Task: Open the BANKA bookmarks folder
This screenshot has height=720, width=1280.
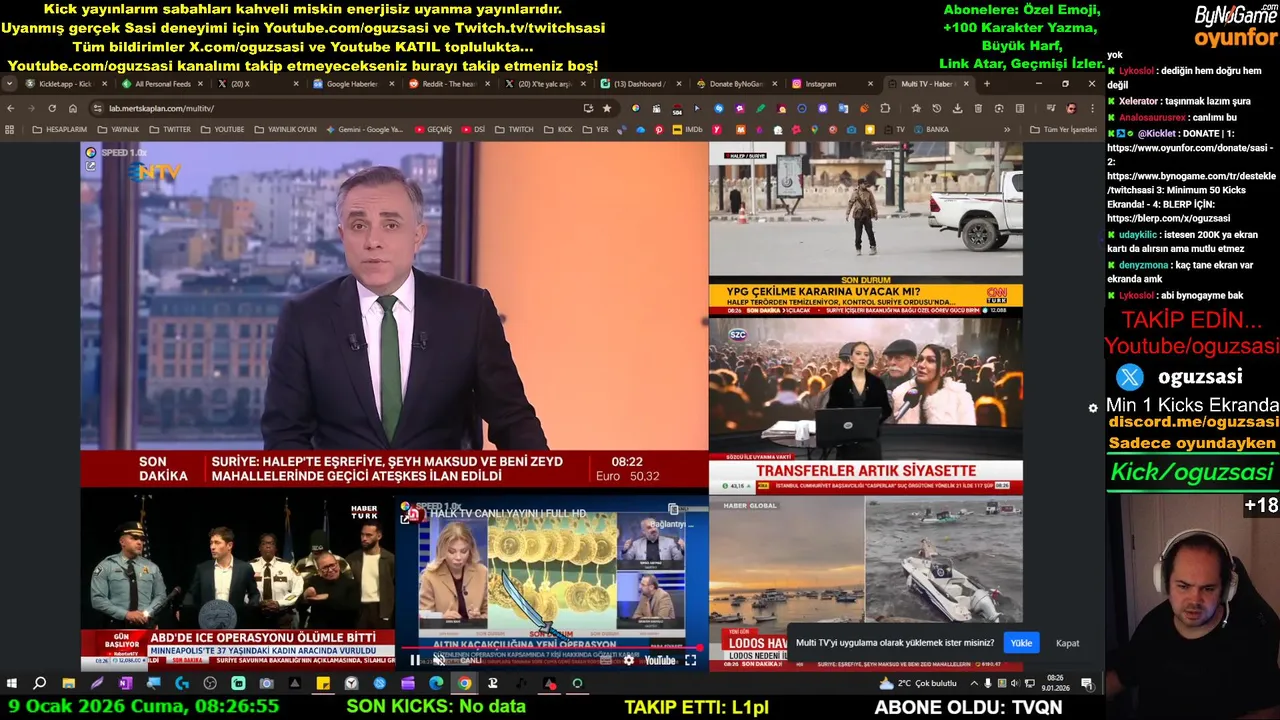Action: pyautogui.click(x=930, y=129)
